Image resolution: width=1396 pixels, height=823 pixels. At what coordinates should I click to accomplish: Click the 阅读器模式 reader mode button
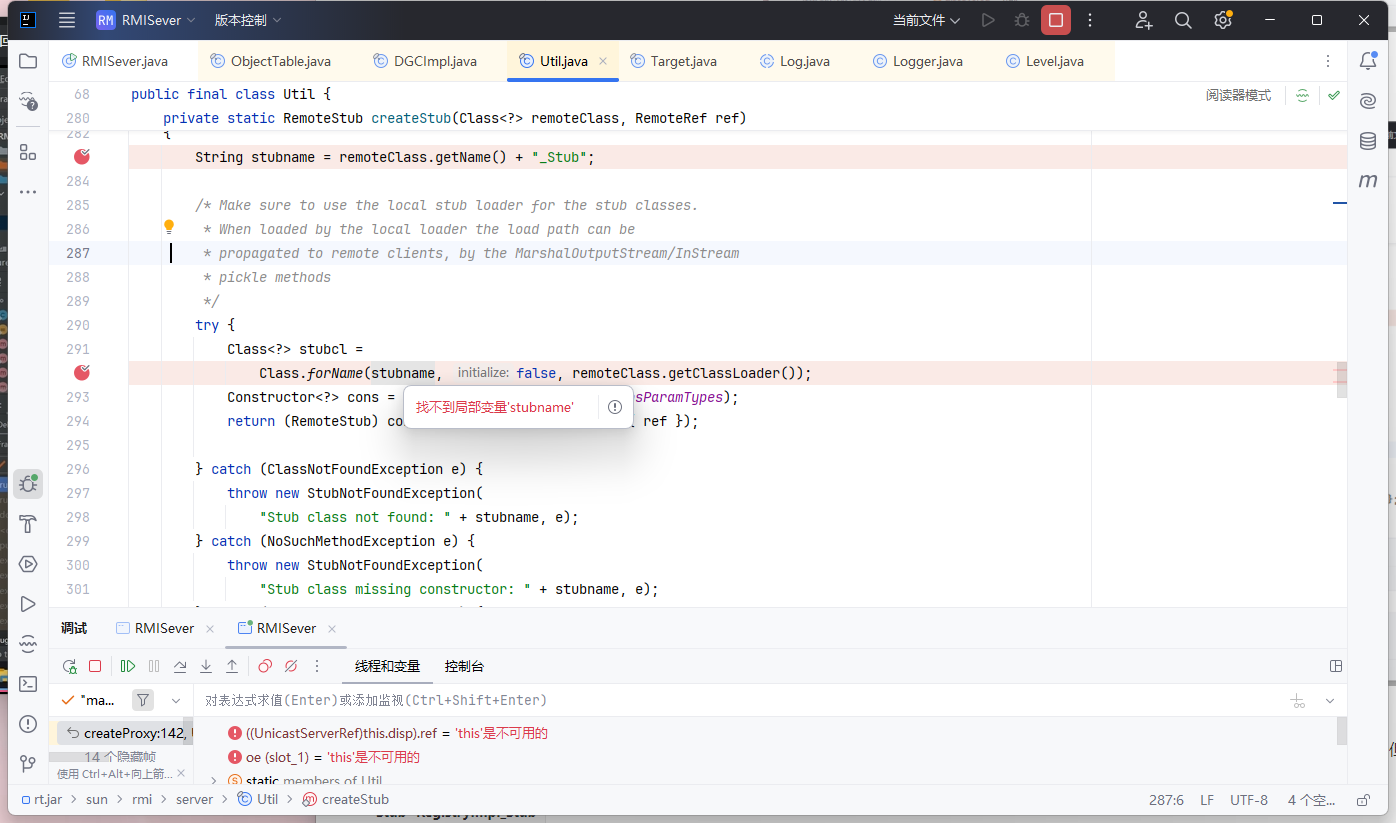tap(1238, 95)
